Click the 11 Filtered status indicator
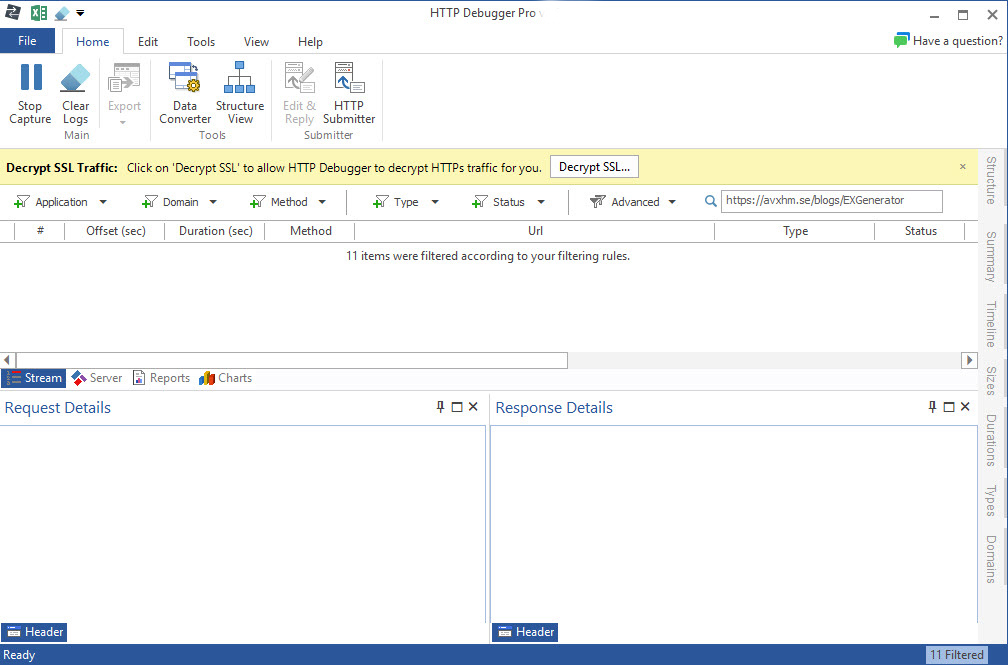The width and height of the screenshot is (1008, 665). pyautogui.click(x=957, y=655)
